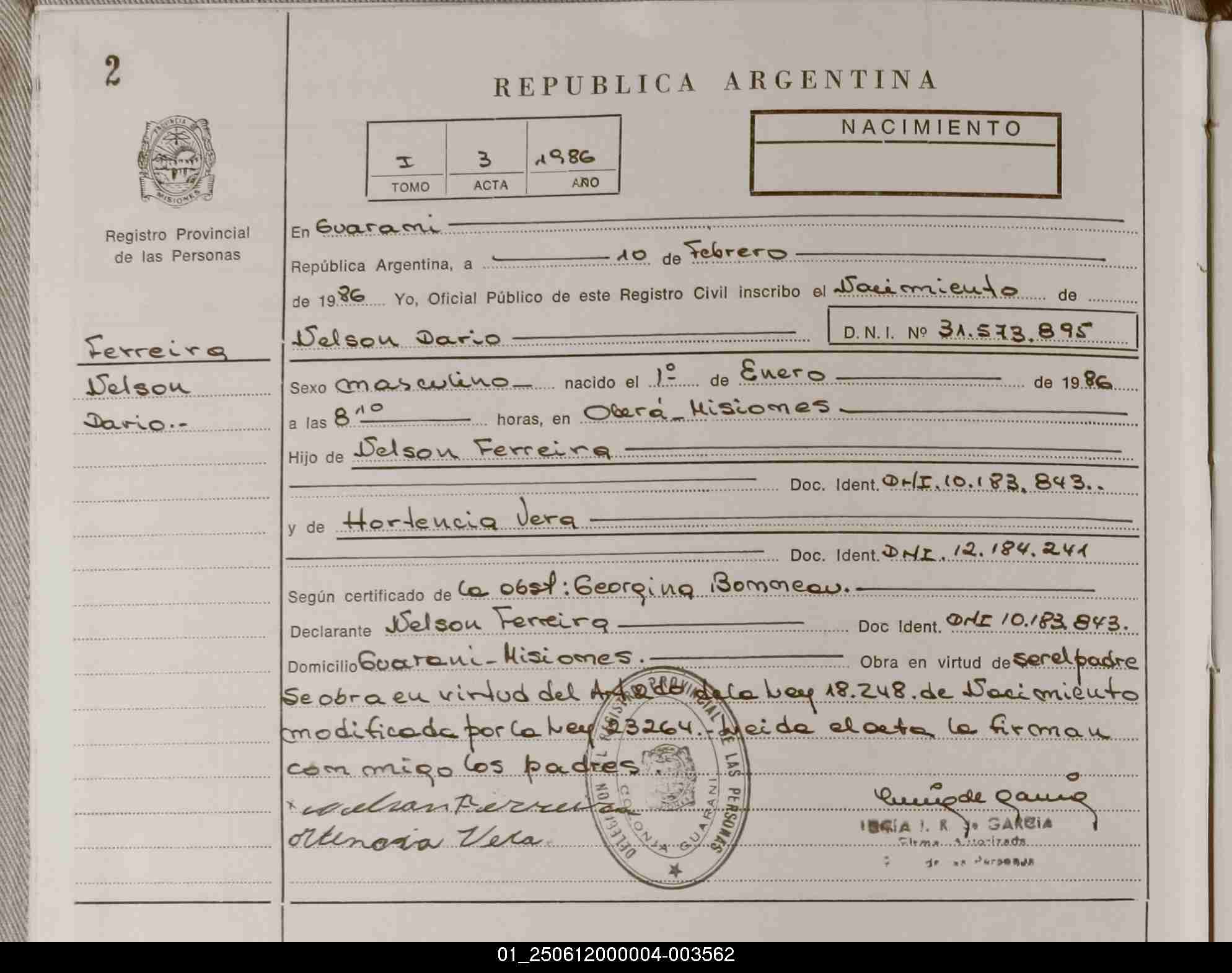Click the Misiones provincial coat of arms emblem
The height and width of the screenshot is (973, 1232).
[x=177, y=161]
